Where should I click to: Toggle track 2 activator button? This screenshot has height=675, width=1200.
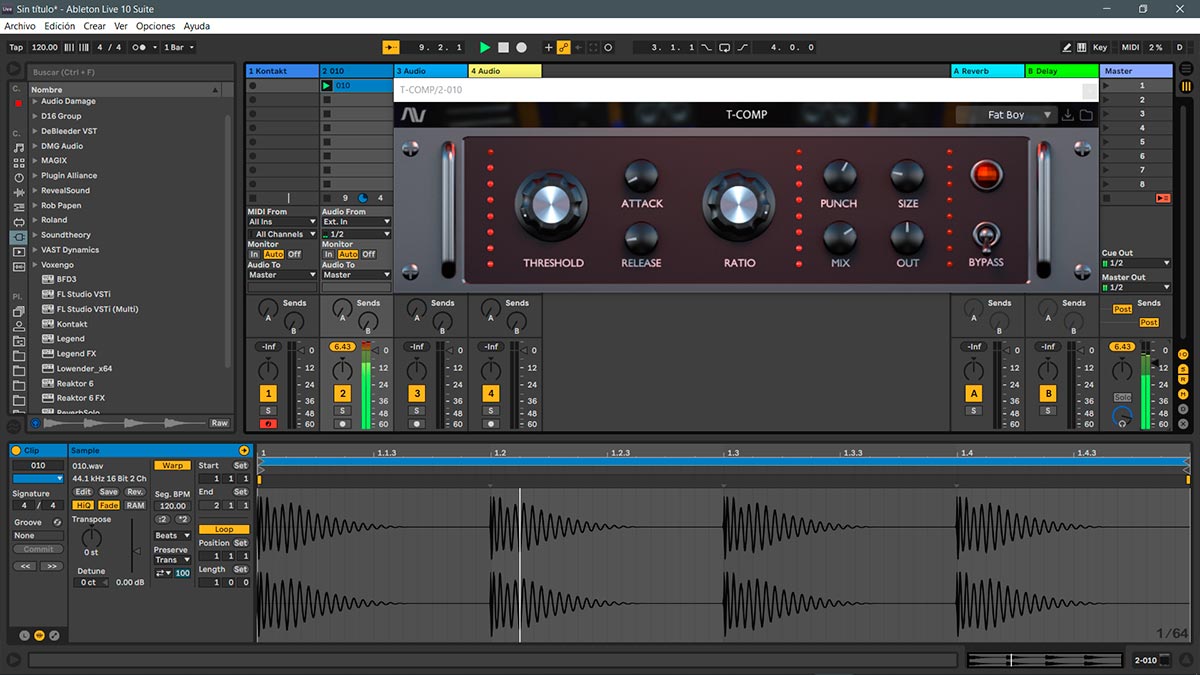click(x=342, y=394)
